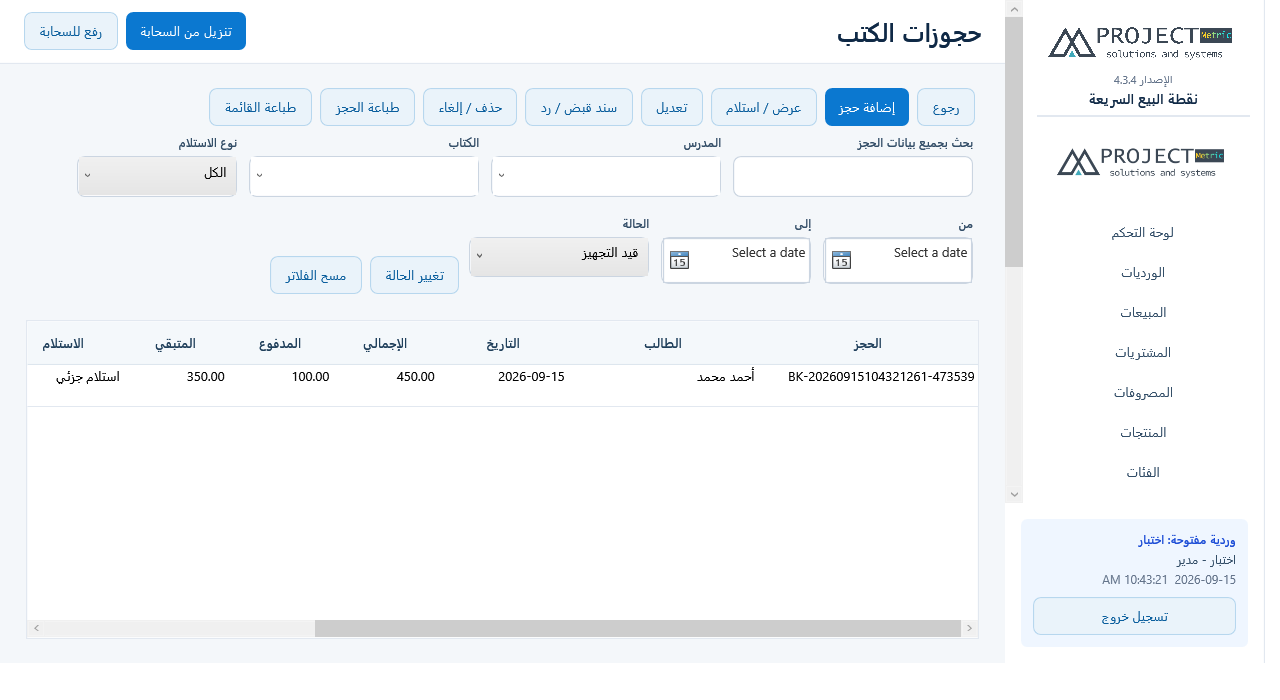Click the سند قبض / رد button

coord(579,107)
